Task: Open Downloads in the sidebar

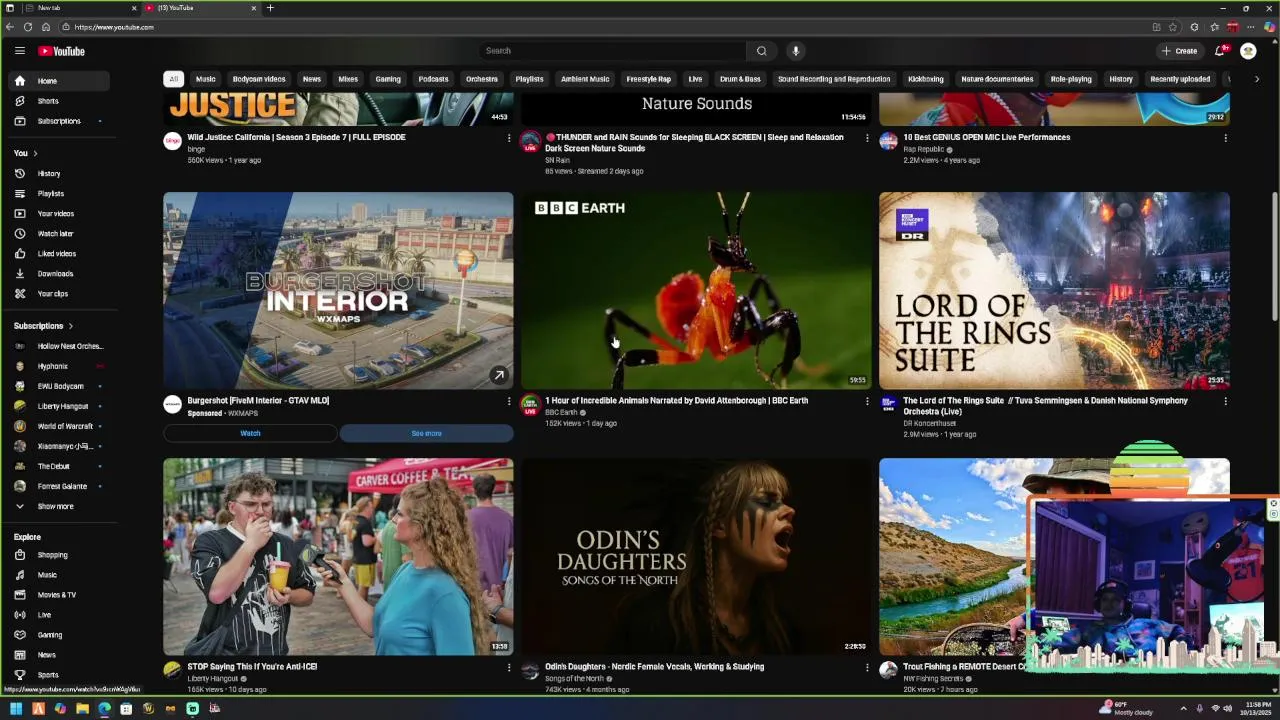Action: pyautogui.click(x=60, y=273)
